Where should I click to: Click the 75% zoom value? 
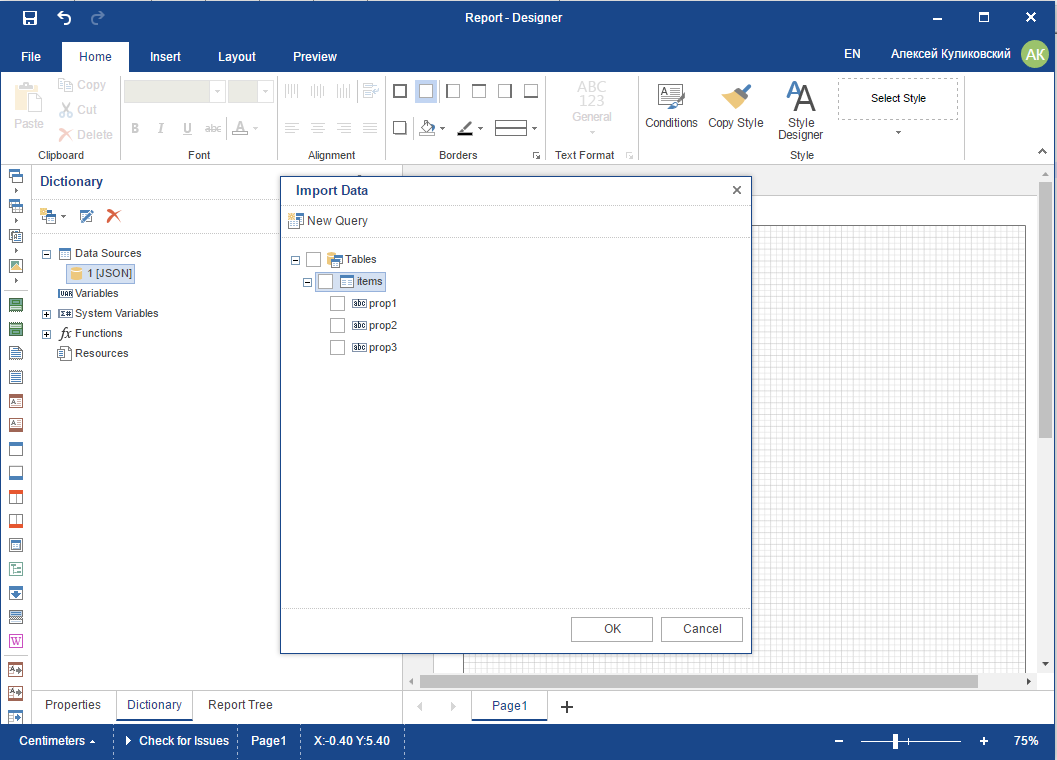1025,741
